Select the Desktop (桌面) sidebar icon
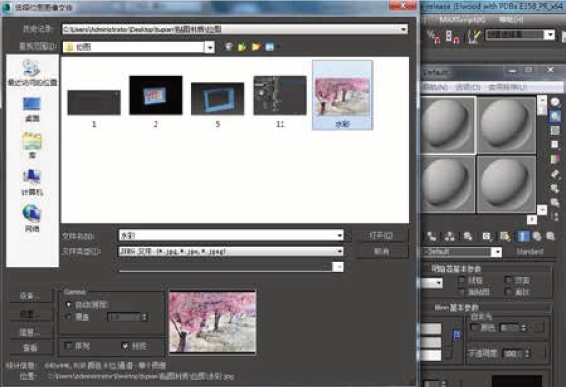Screen dimensions: 566x387 pyautogui.click(x=32, y=109)
